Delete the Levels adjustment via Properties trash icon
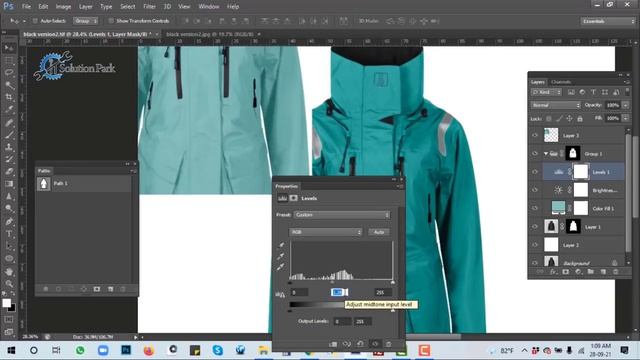The height and width of the screenshot is (360, 640). 389,344
